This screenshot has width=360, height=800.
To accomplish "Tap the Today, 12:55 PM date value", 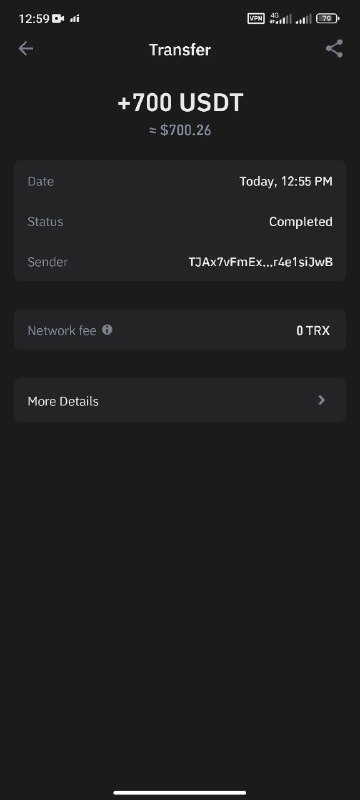I will click(x=286, y=182).
